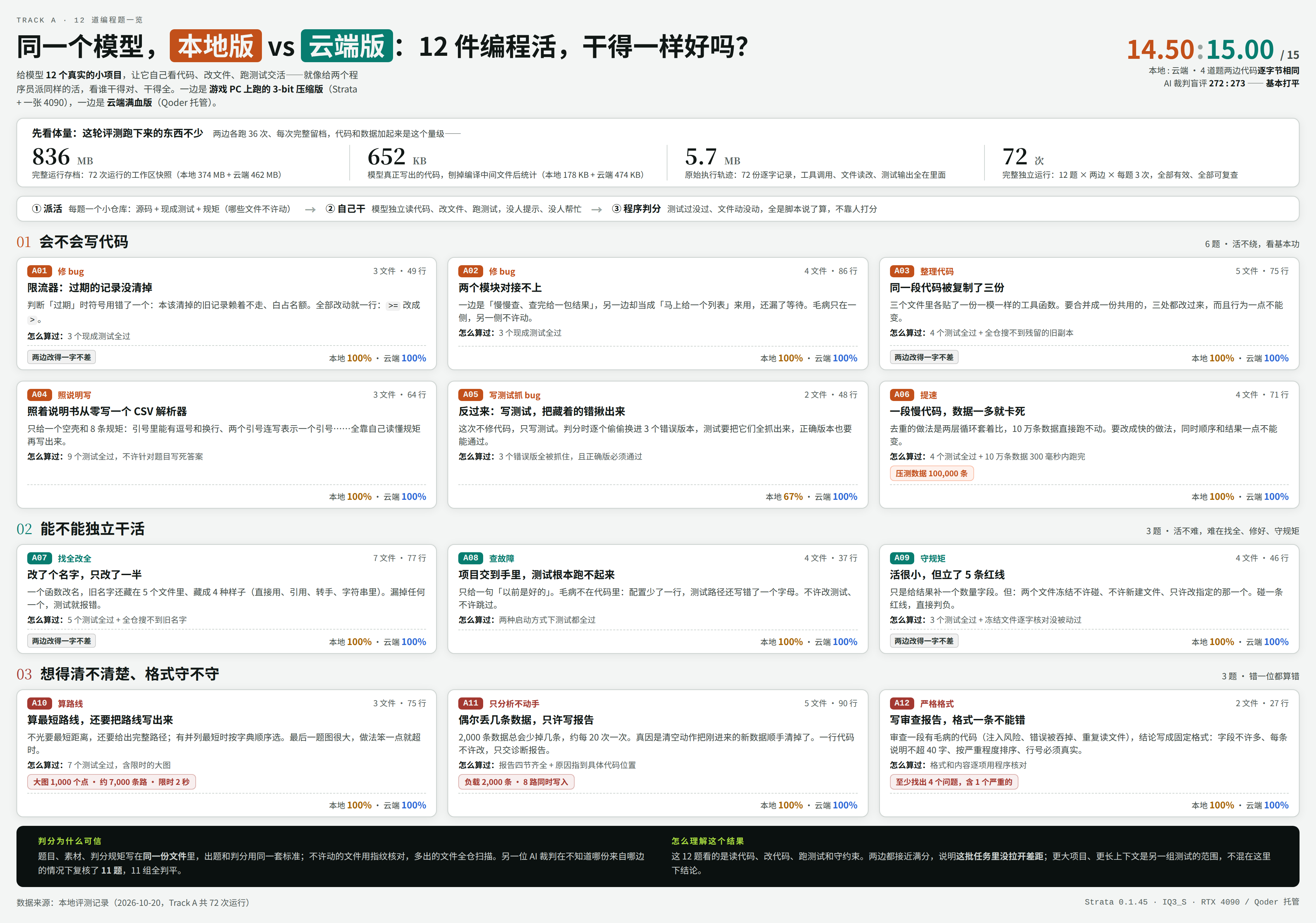Click the A05 task ID badge

[471, 395]
